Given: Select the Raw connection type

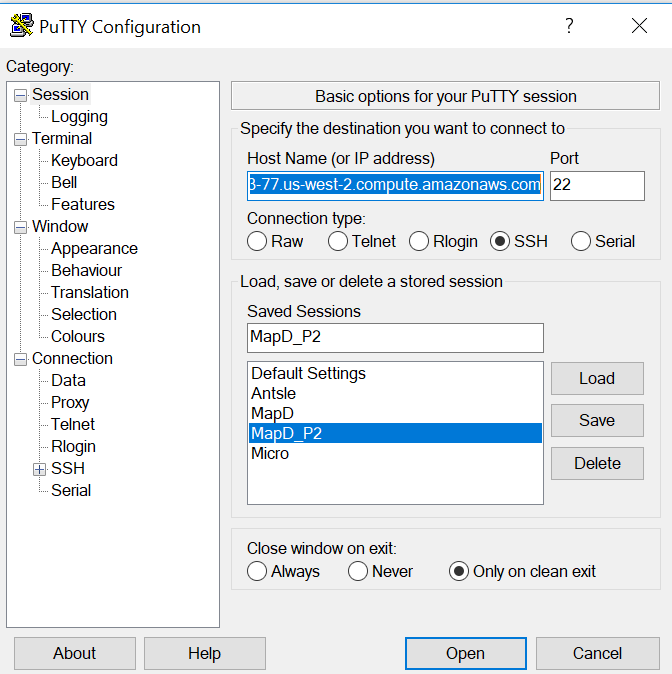Looking at the screenshot, I should (x=258, y=241).
